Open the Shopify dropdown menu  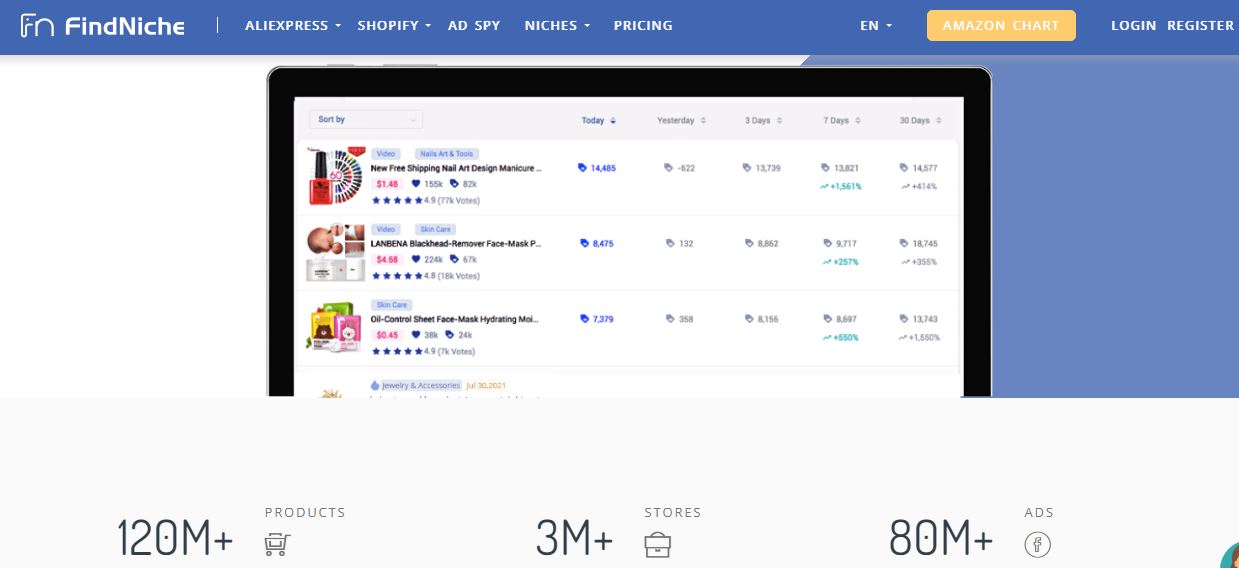(x=394, y=26)
